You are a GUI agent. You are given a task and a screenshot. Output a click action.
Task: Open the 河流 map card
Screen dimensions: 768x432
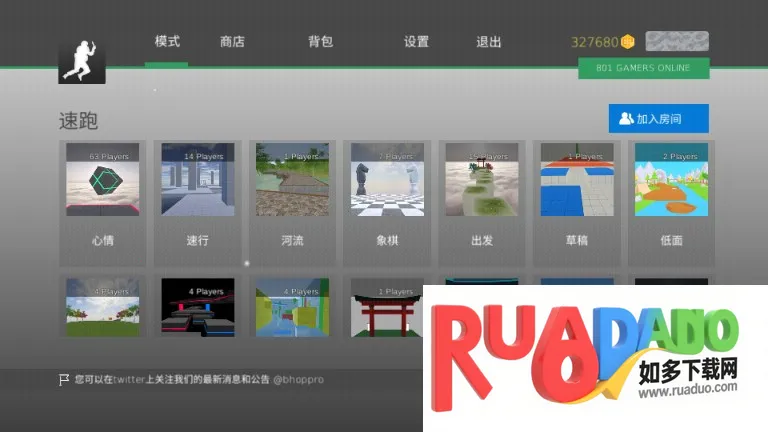[292, 180]
